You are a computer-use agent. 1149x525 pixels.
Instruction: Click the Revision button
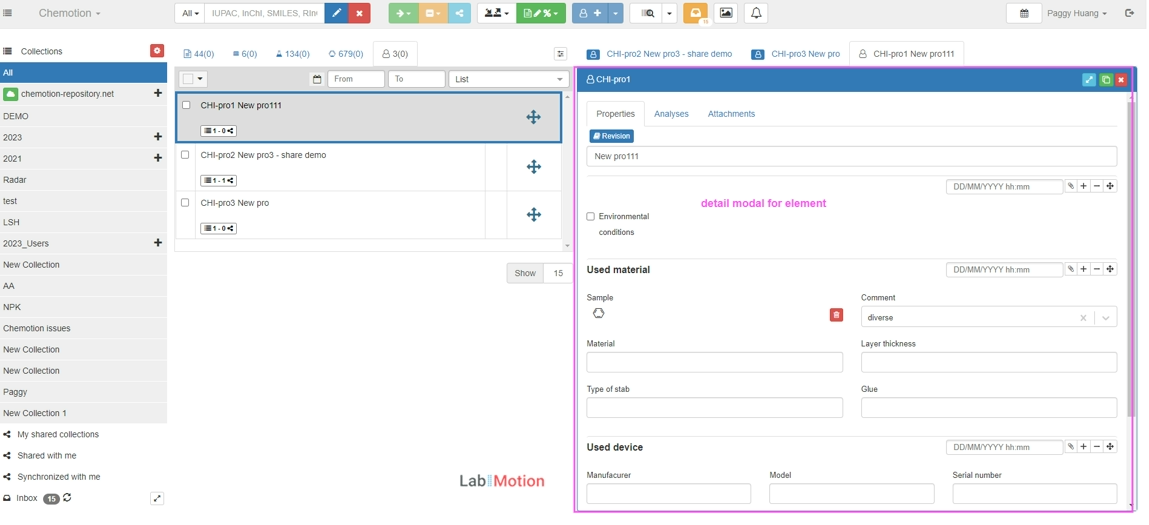(x=611, y=136)
